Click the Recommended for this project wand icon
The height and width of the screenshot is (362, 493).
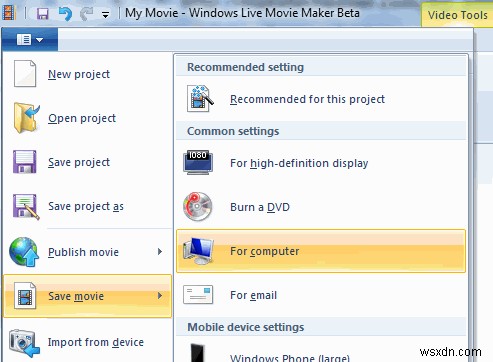coord(200,99)
